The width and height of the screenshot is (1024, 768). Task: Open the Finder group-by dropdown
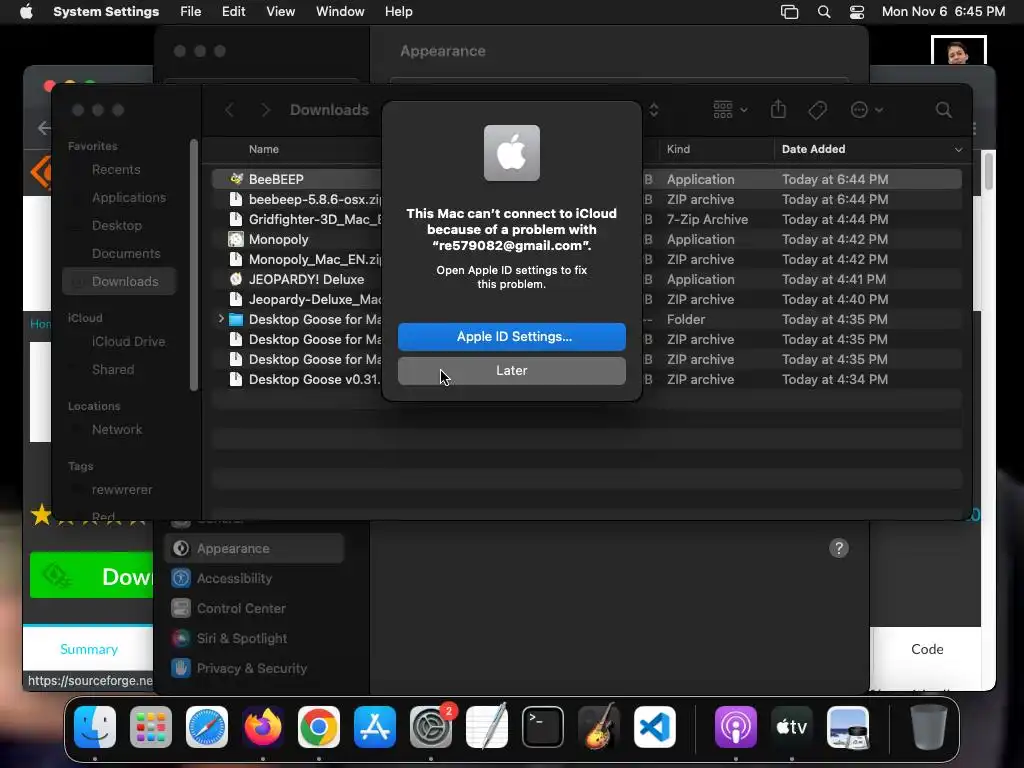[729, 110]
